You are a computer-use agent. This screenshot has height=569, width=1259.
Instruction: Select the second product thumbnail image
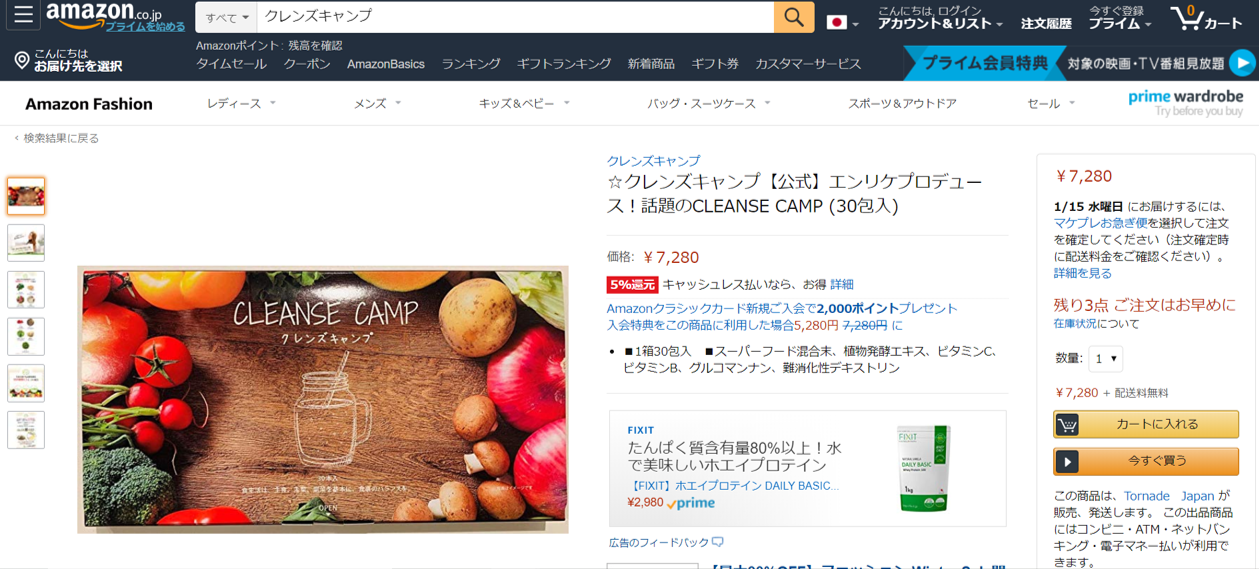pos(26,243)
